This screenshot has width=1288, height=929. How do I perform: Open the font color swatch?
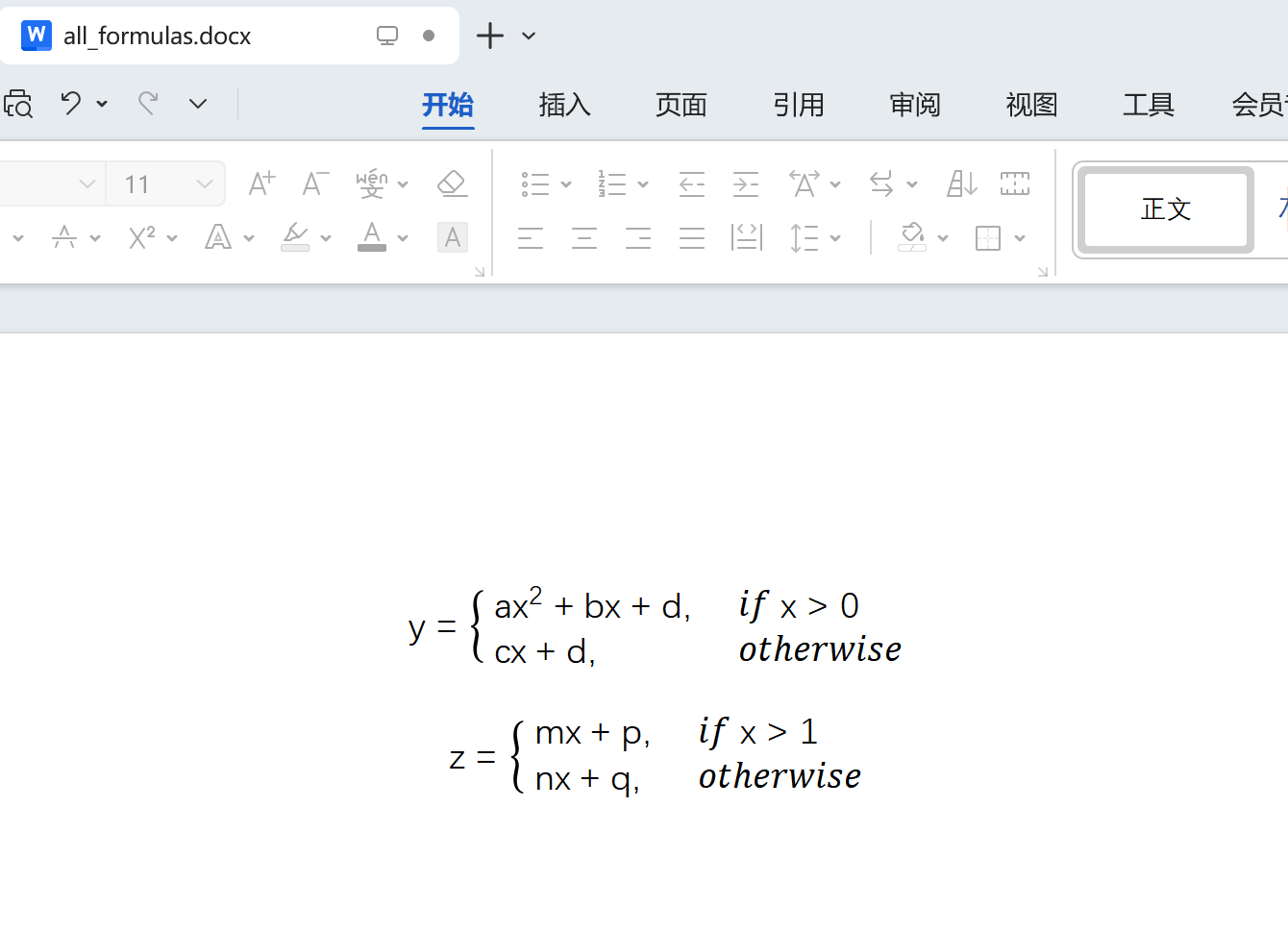[x=372, y=237]
